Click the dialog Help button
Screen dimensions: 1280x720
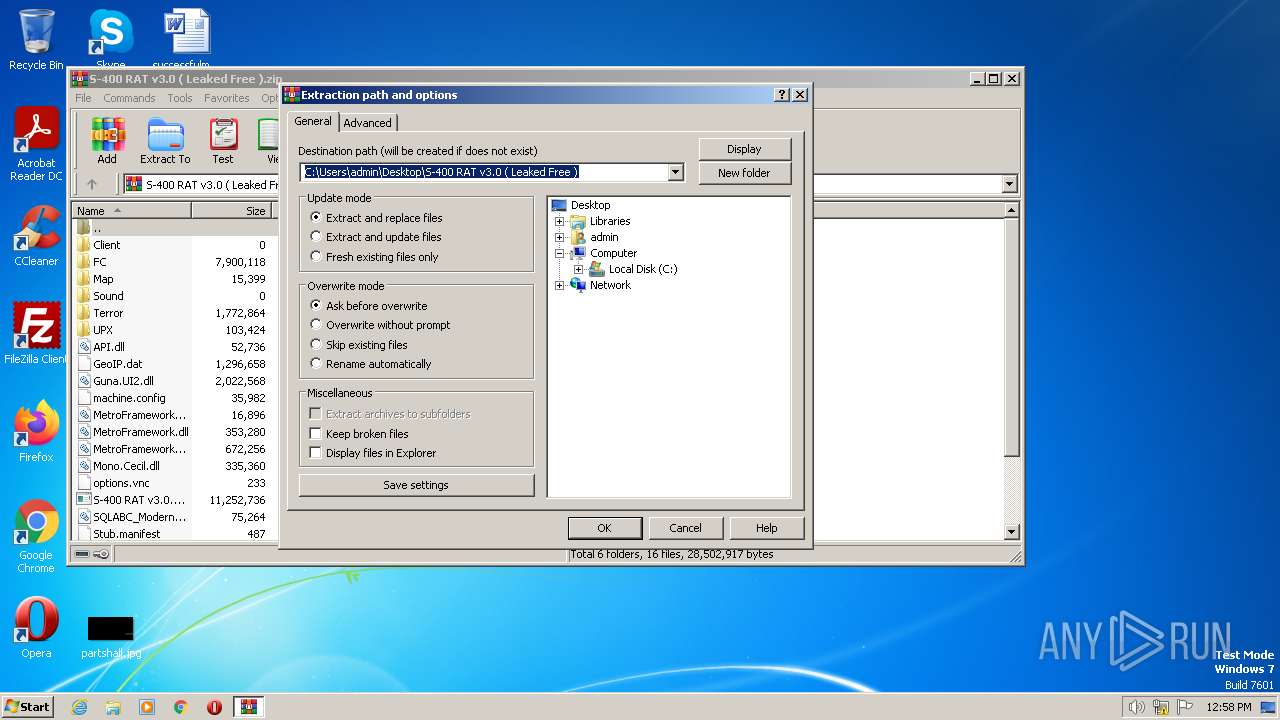tap(766, 528)
